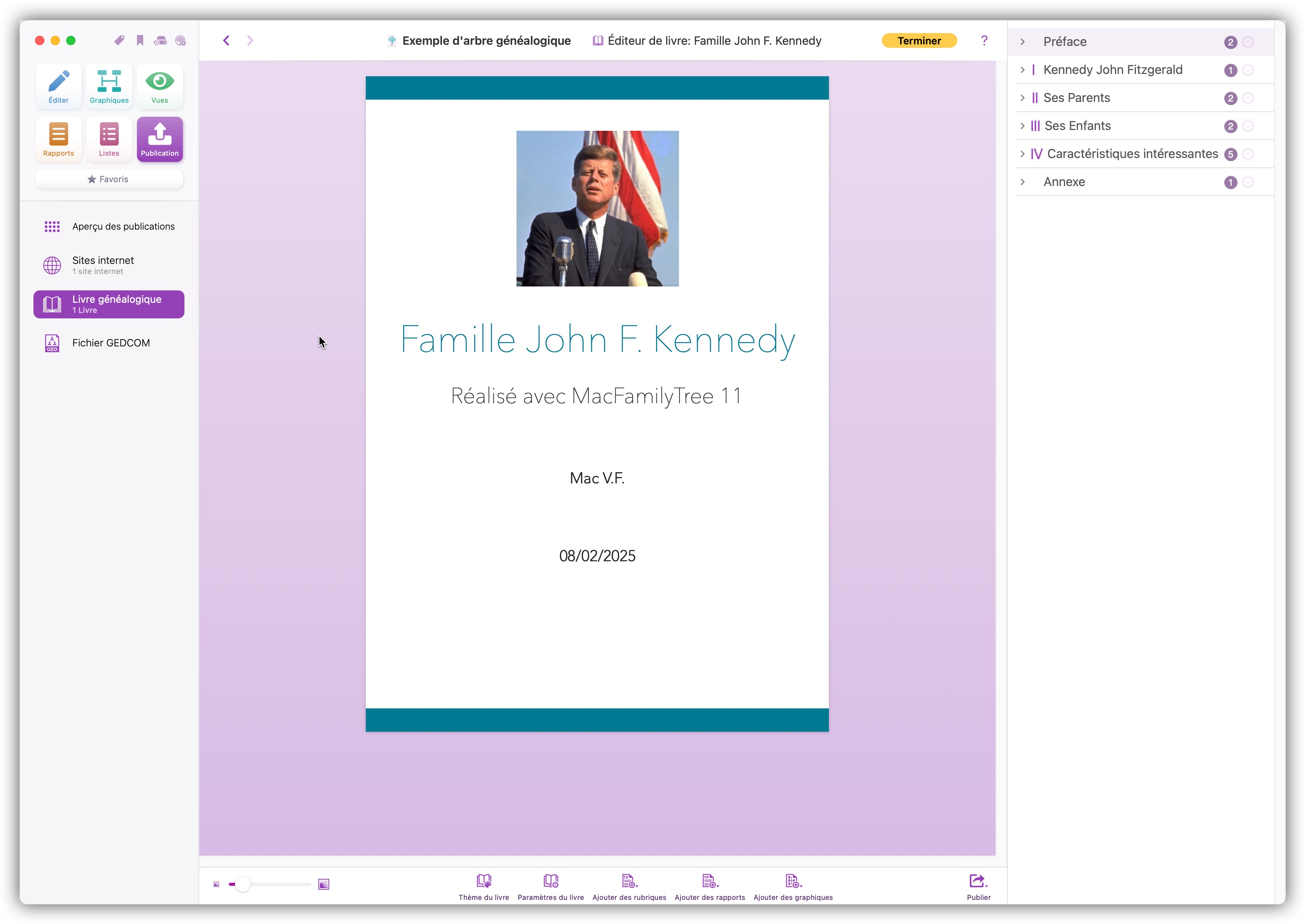The width and height of the screenshot is (1306, 924).
Task: Select the Ses Enfants row
Action: [1145, 126]
